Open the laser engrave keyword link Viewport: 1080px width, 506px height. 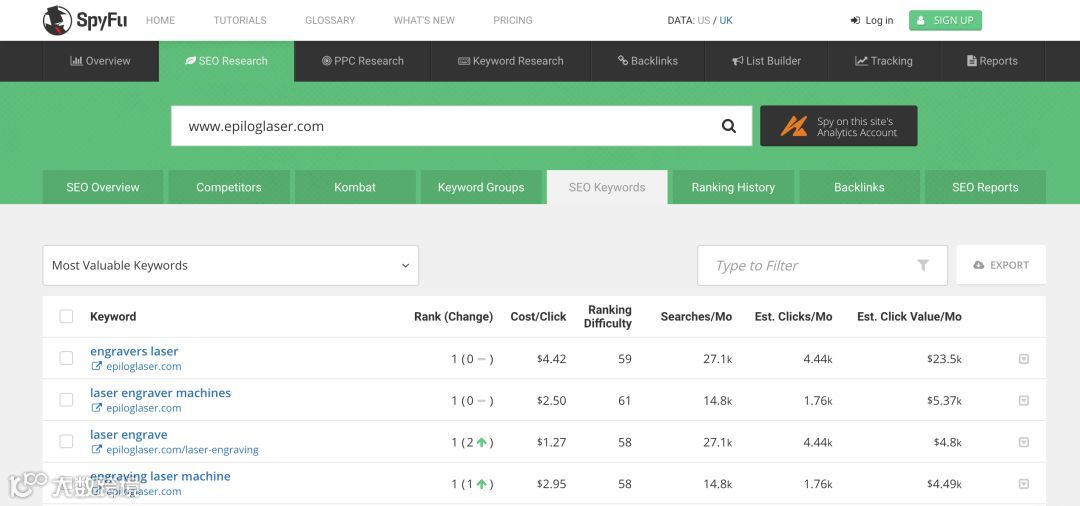[129, 434]
